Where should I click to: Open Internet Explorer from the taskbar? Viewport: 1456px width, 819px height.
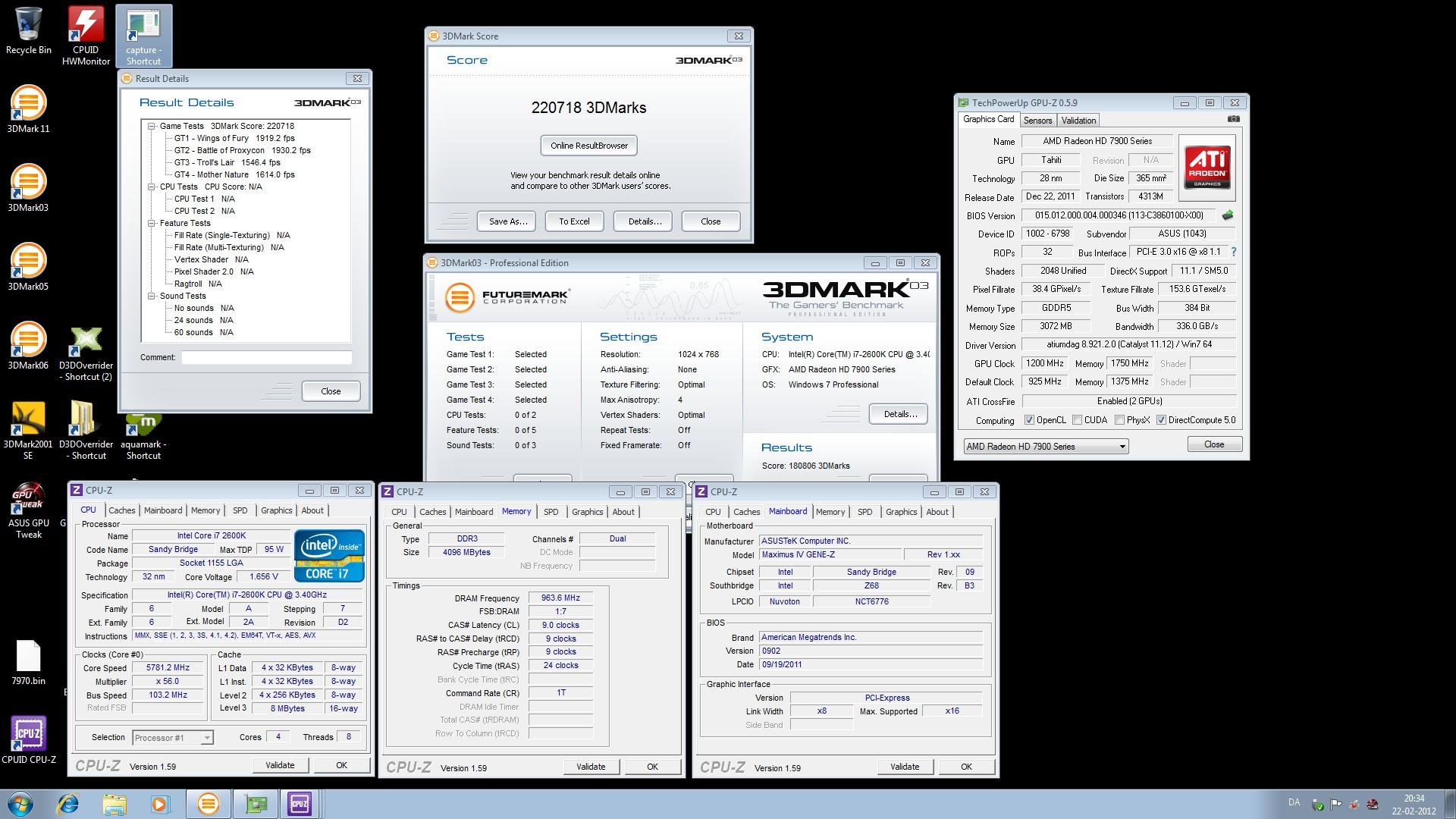tap(68, 804)
